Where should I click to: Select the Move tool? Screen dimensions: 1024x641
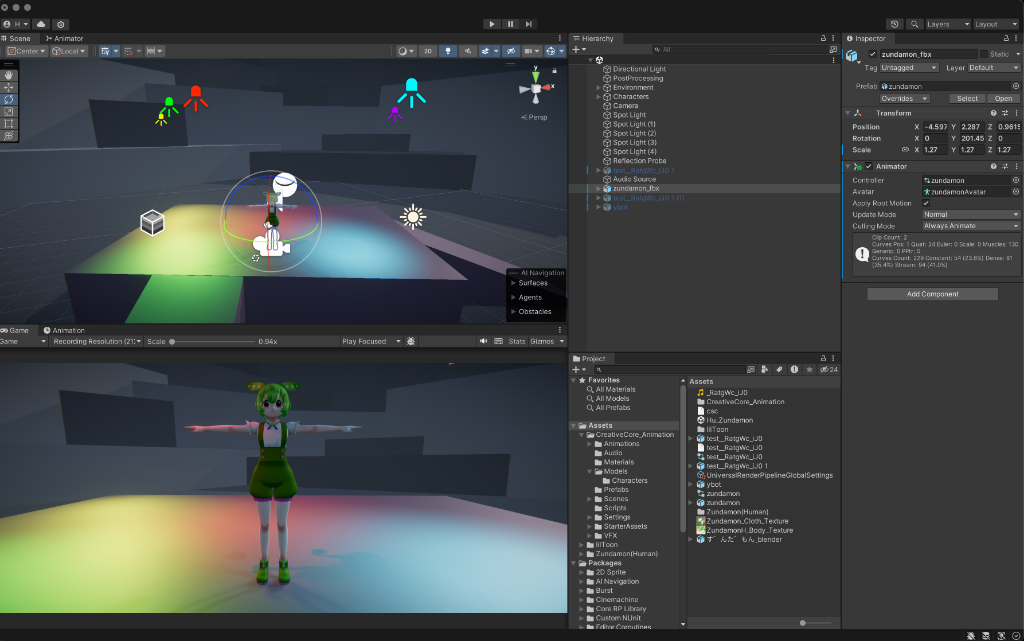tap(8, 87)
